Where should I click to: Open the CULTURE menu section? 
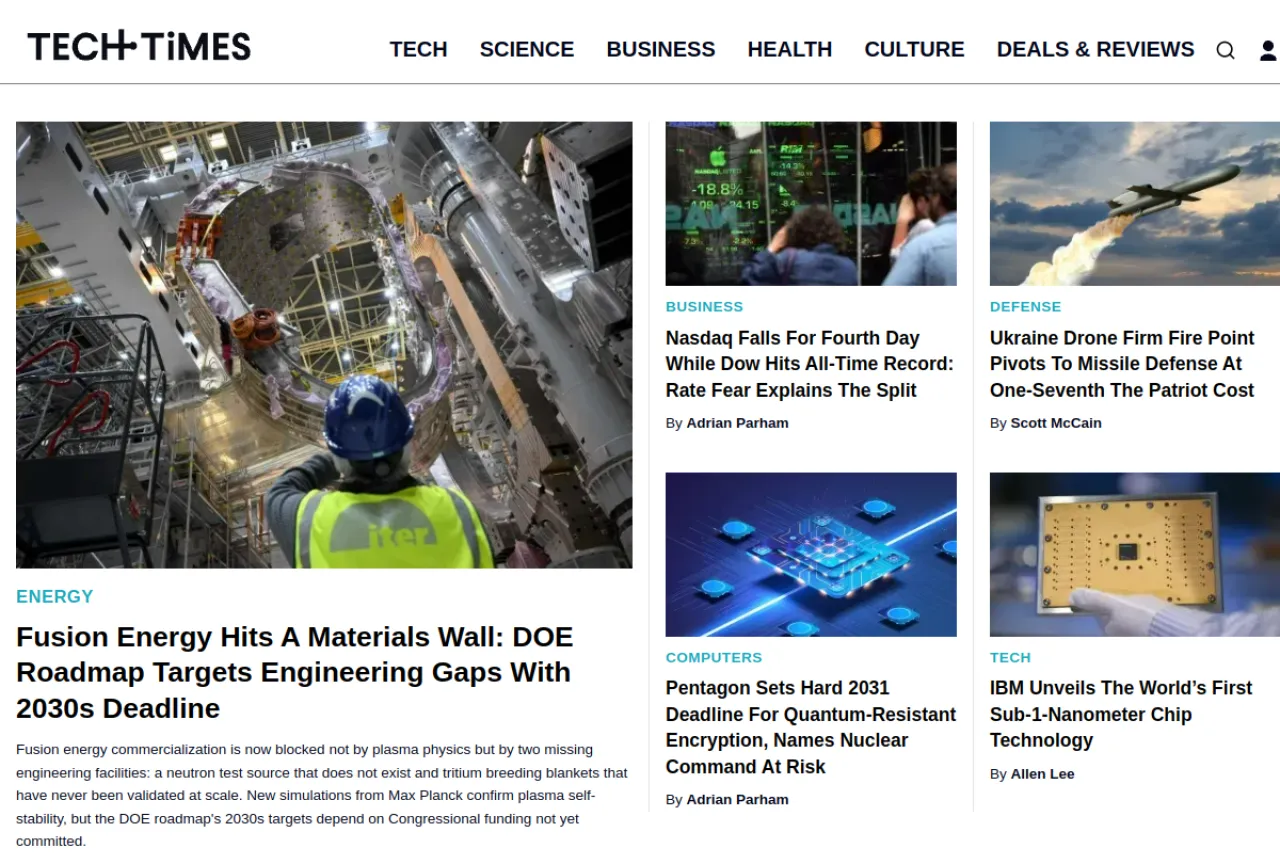pos(914,49)
